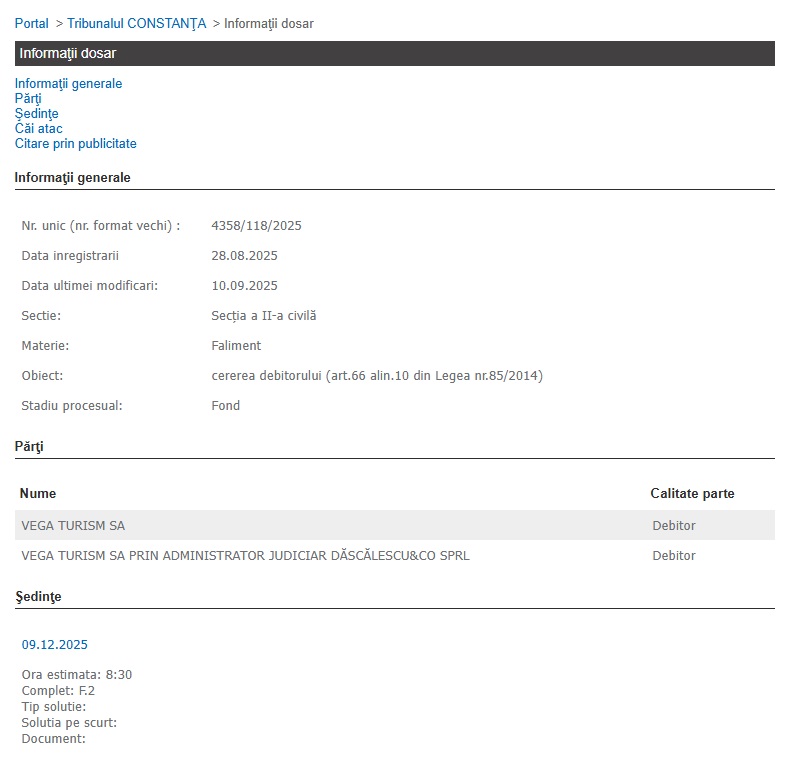This screenshot has height=759, width=788.
Task: Jump to Căi atac anchor link
Action: pos(39,129)
